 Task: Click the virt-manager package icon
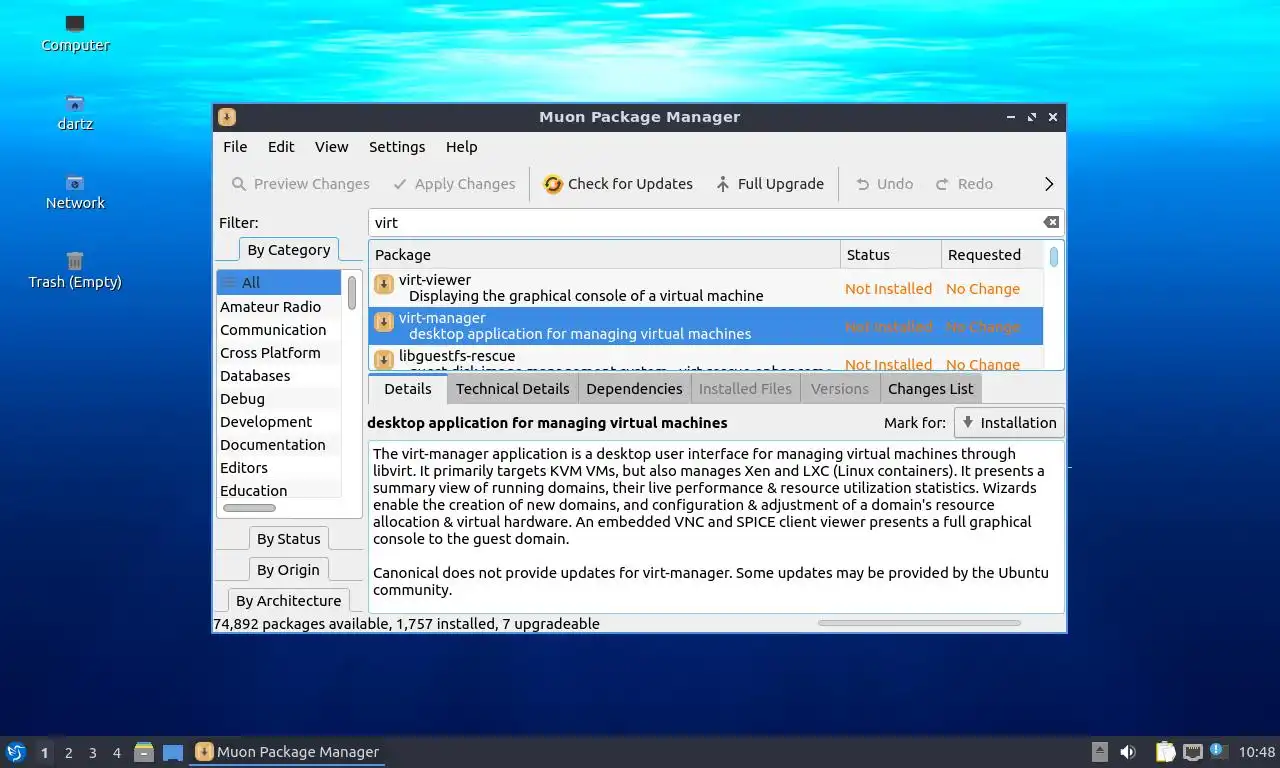point(383,323)
